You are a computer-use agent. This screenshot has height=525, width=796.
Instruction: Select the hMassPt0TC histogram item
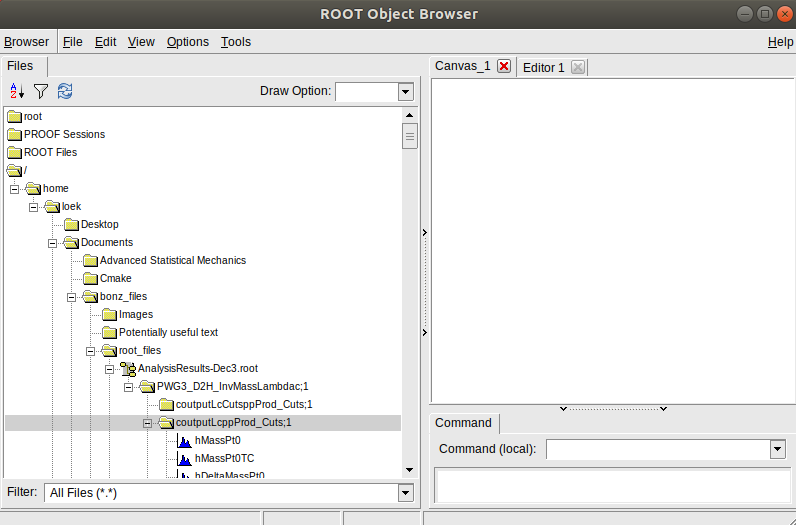pos(224,459)
